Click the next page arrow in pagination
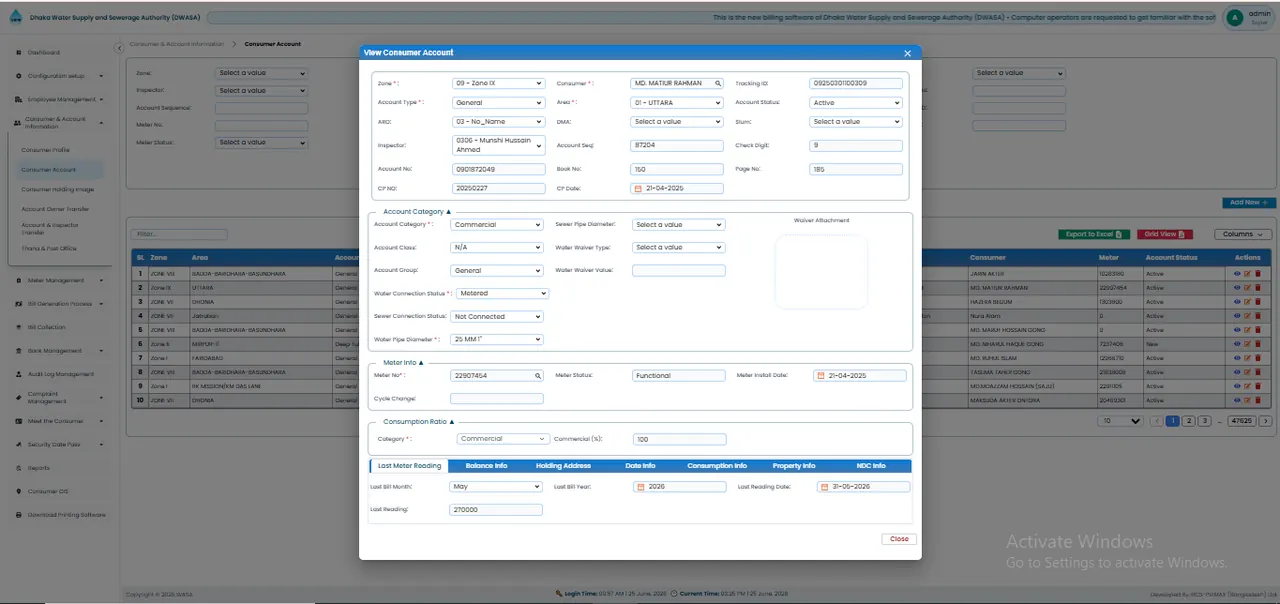Image resolution: width=1280 pixels, height=604 pixels. coord(1266,421)
